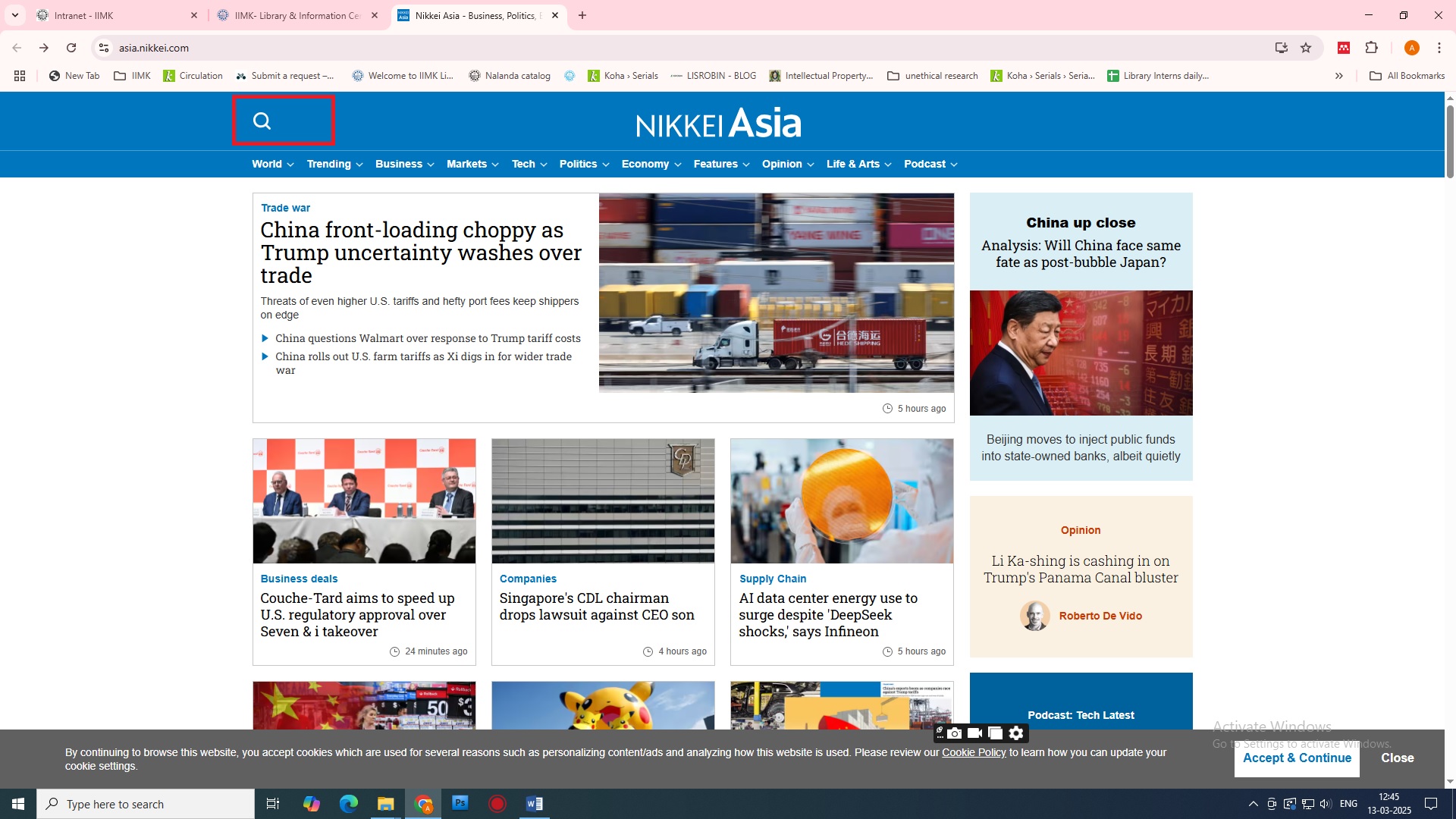Screen dimensions: 1456x819
Task: Click the Nikkei Asia search magnifier icon
Action: [262, 121]
